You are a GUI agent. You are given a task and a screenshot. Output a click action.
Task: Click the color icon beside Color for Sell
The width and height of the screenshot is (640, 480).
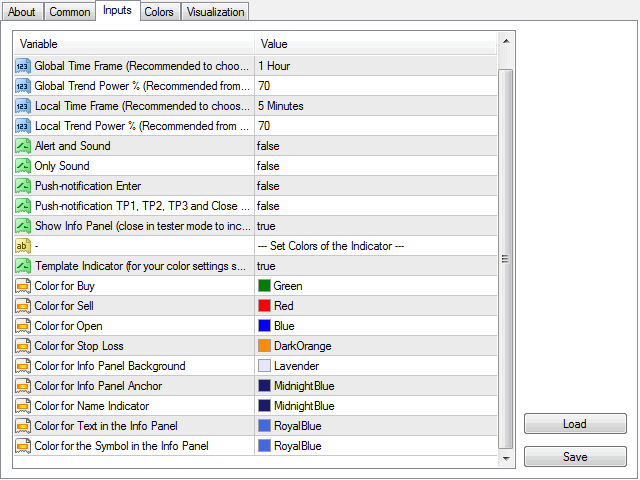23,306
